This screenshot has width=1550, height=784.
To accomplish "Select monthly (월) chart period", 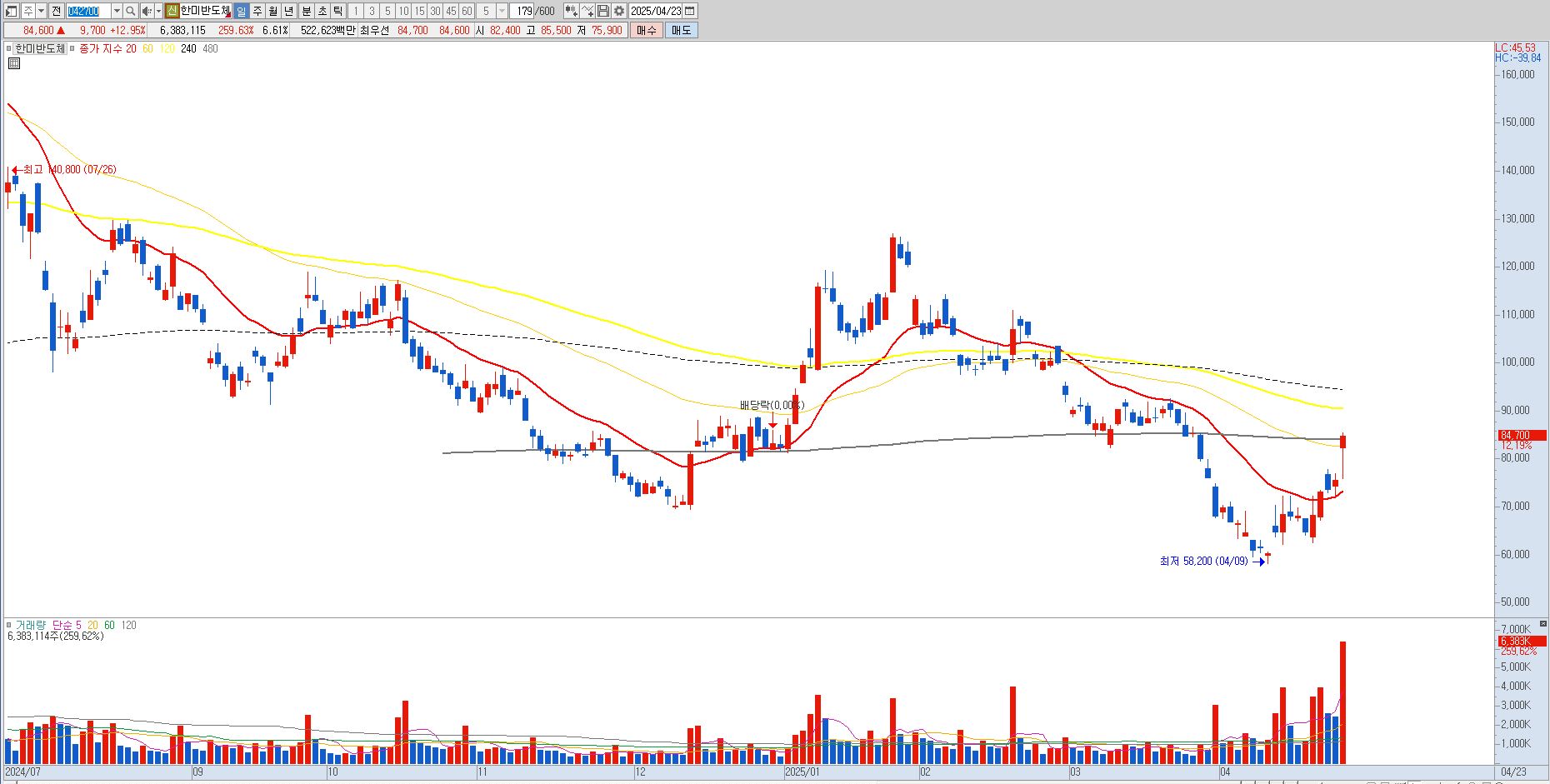I will [x=273, y=11].
